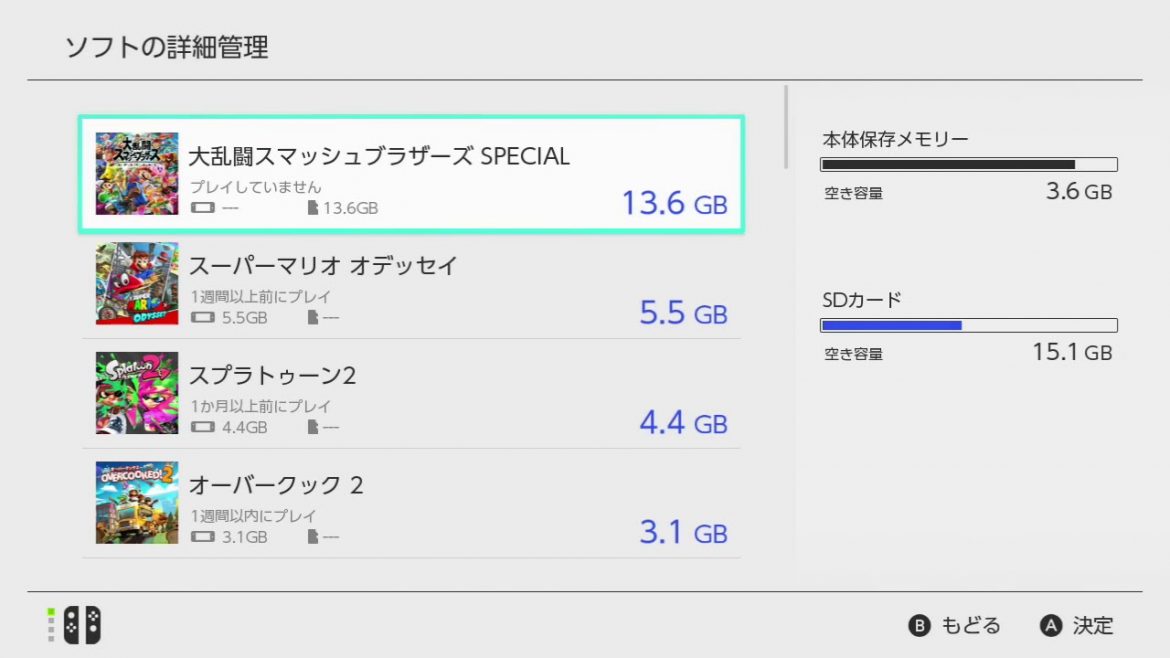Click the Overcooked 2 game icon
Image resolution: width=1170 pixels, height=658 pixels.
[137, 502]
